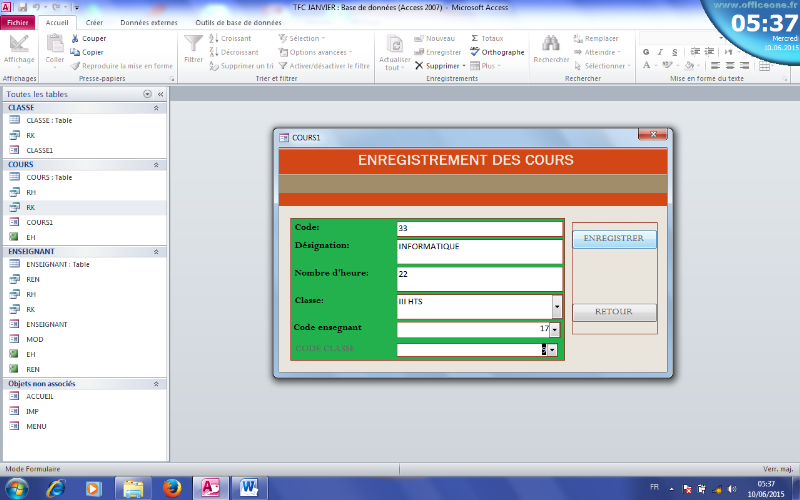800x500 pixels.
Task: Click into the Désignation text field
Action: pyautogui.click(x=479, y=250)
